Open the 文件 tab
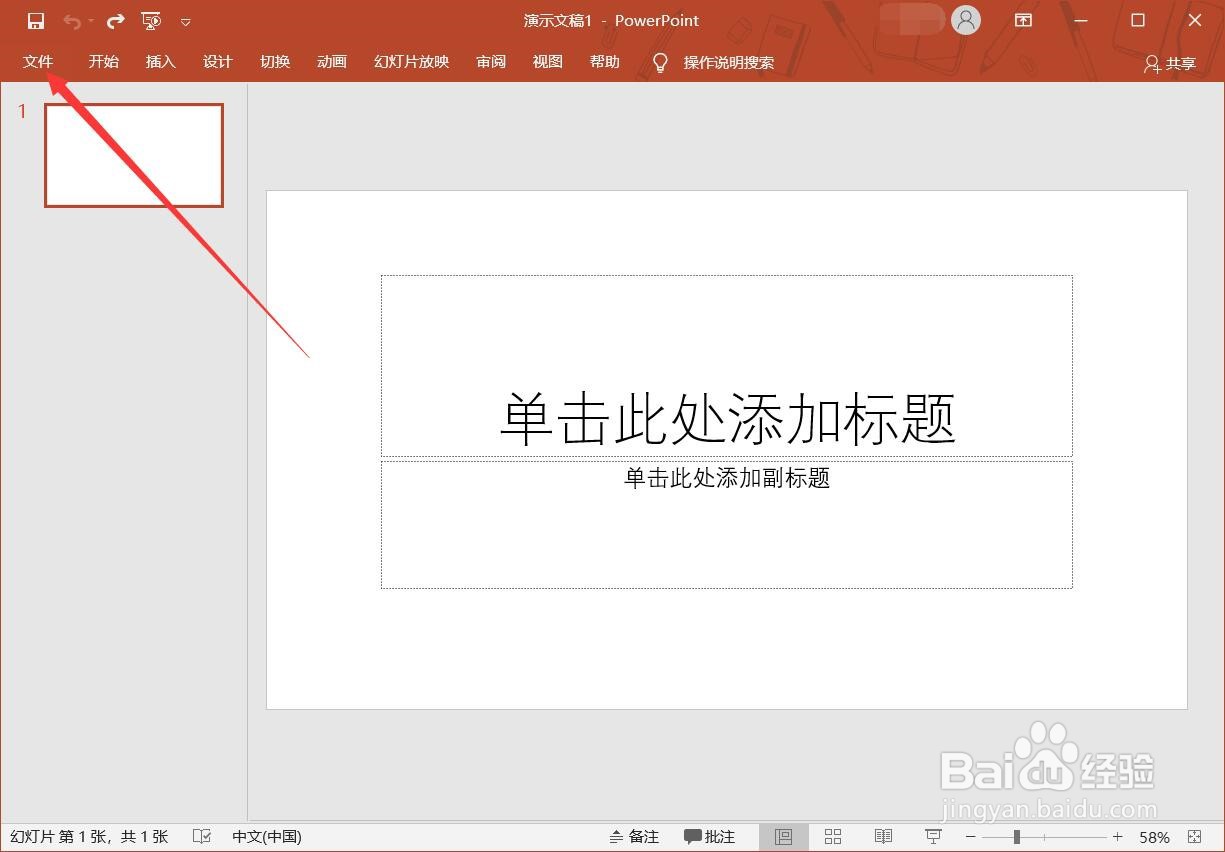 (38, 62)
